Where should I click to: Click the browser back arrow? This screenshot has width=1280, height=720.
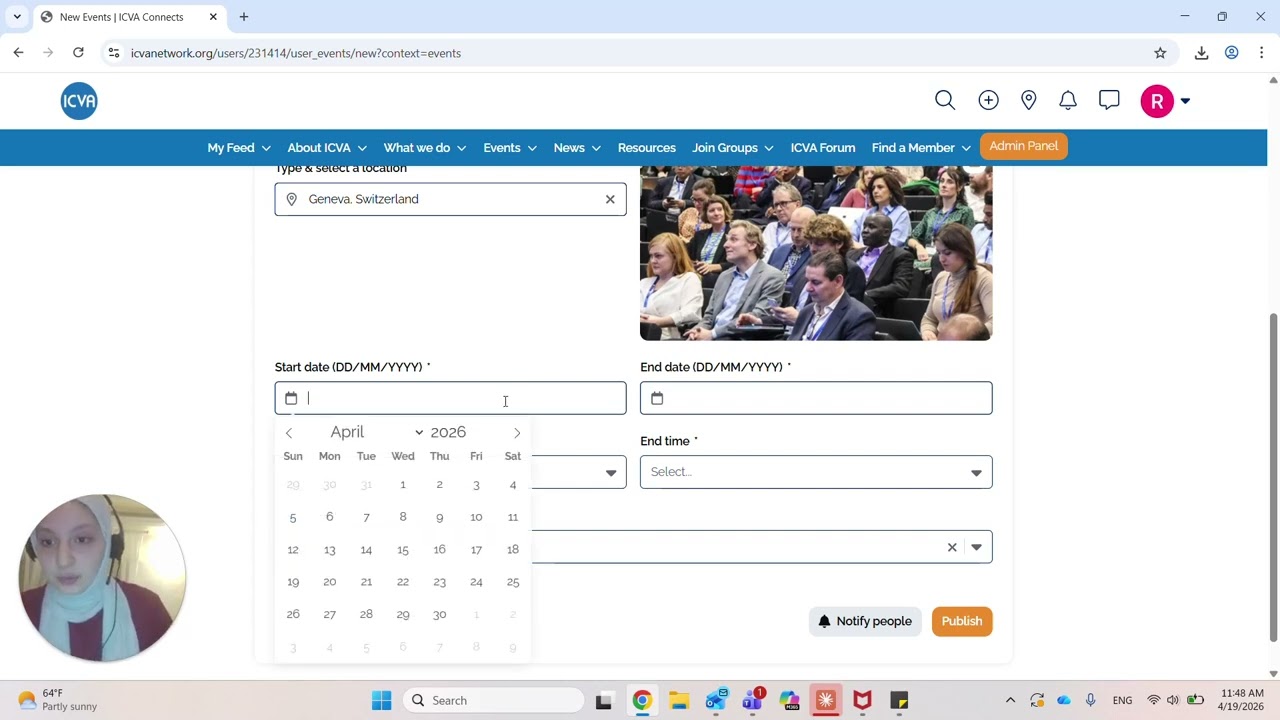click(18, 53)
